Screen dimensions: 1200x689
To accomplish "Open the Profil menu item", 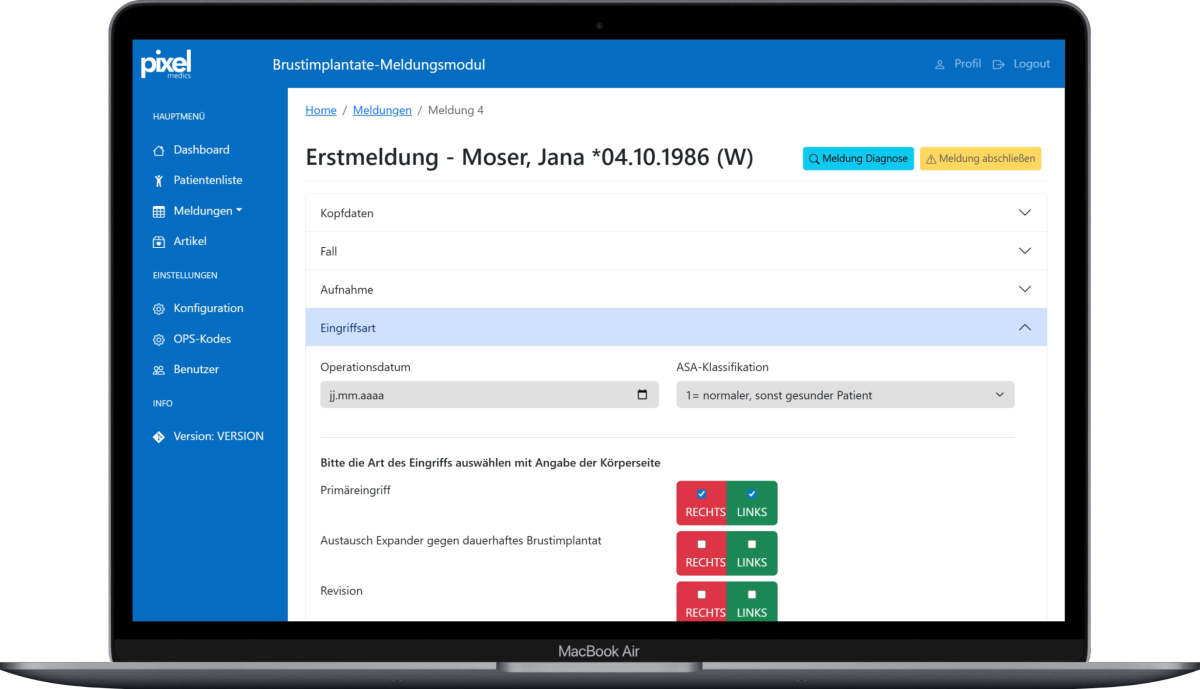I will 958,64.
